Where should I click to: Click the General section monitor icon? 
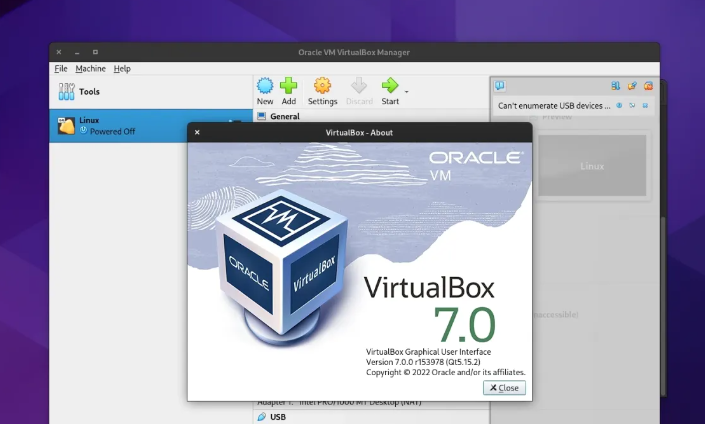tap(261, 116)
